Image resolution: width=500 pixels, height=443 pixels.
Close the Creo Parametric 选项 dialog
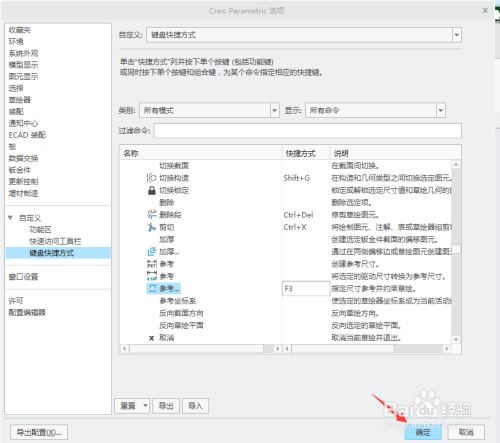click(485, 11)
